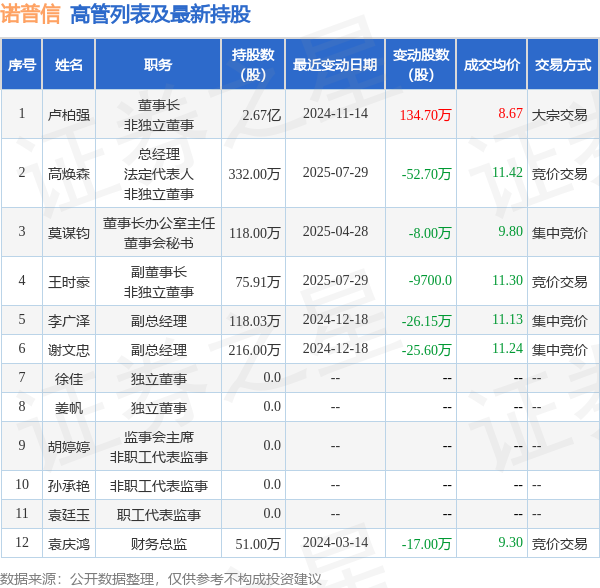Click the 副董事长 position text
Viewport: 600px width, 588px height.
159,272
